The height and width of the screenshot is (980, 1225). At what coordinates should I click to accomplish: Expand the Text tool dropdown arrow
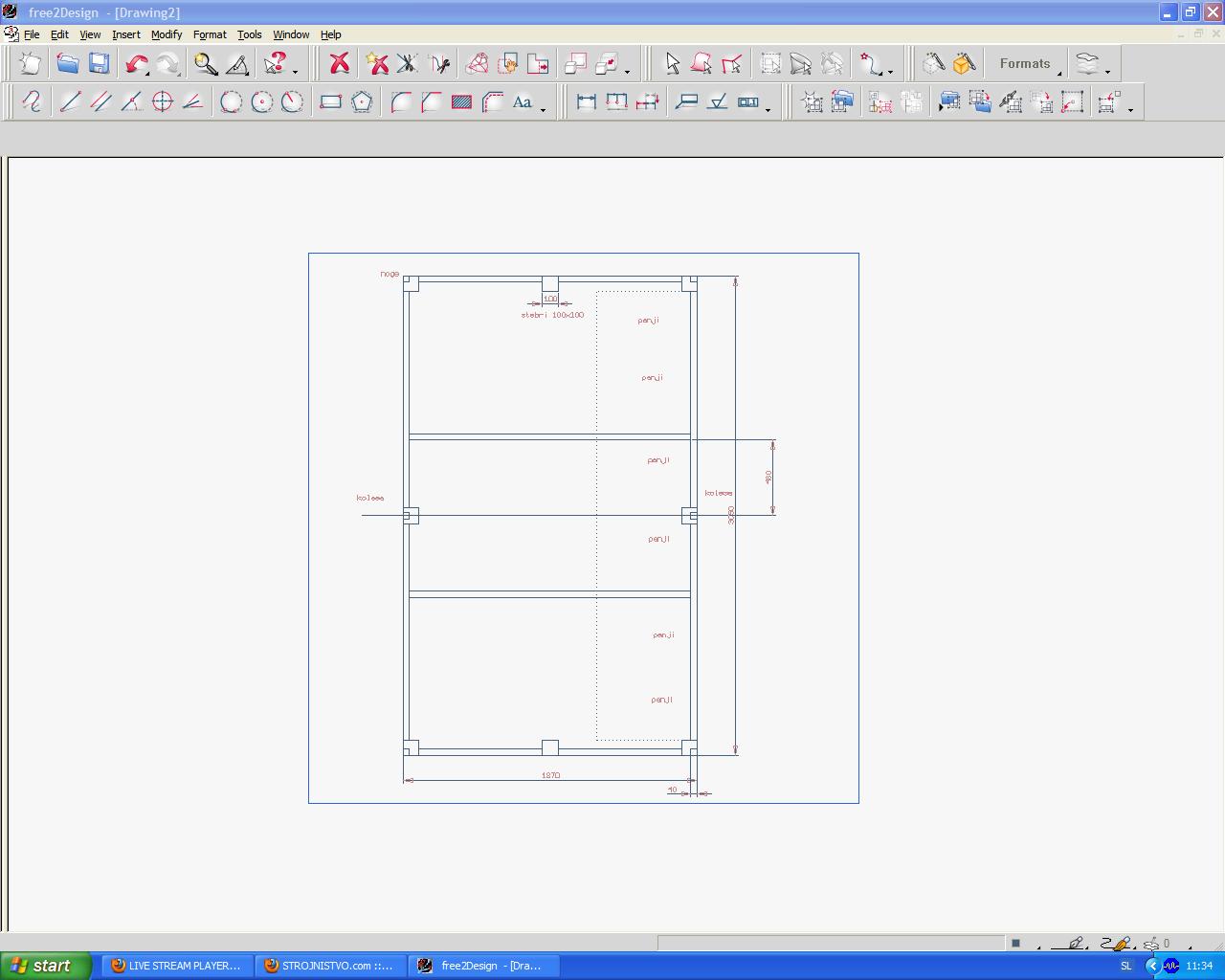pyautogui.click(x=543, y=110)
